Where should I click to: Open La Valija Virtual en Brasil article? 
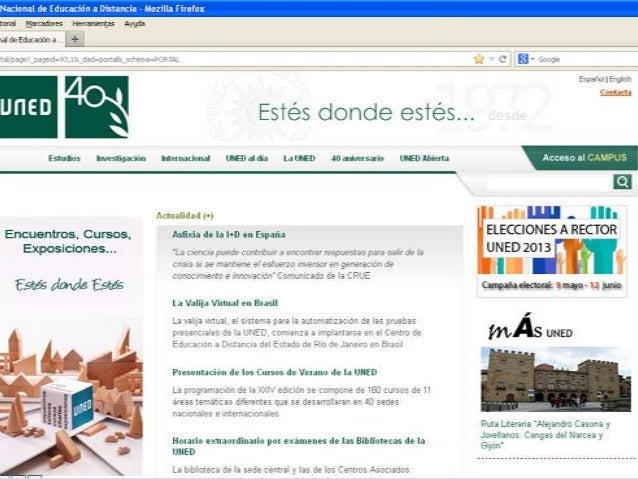[x=225, y=303]
